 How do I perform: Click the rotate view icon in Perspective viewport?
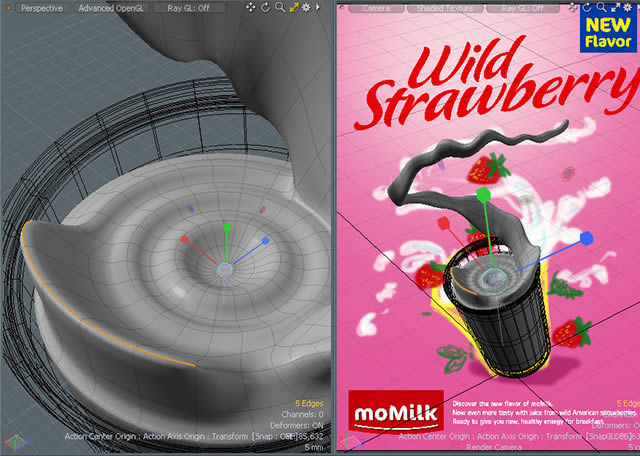(x=265, y=7)
